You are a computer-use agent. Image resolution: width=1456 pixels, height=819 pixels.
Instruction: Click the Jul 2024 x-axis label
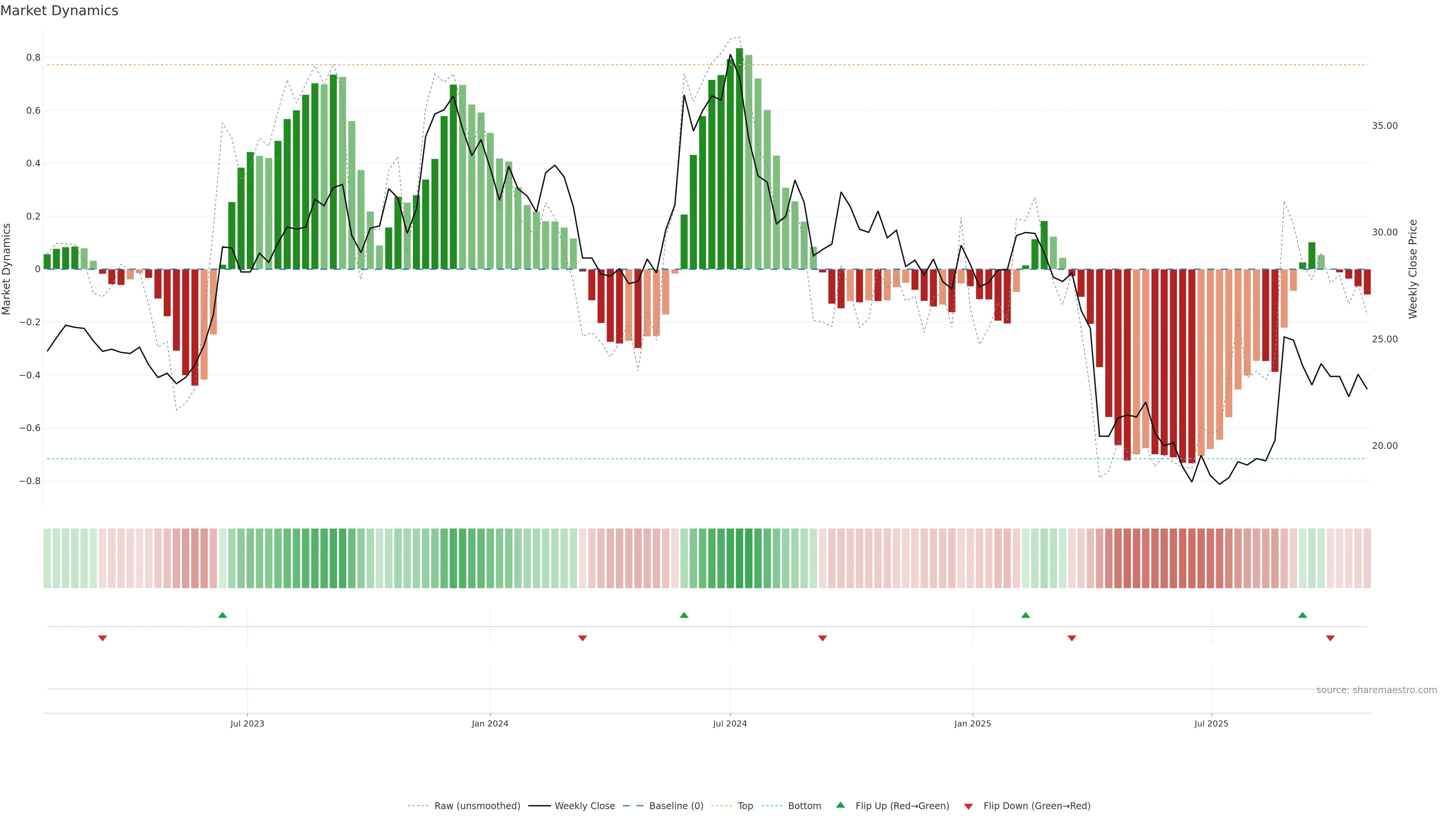click(730, 723)
